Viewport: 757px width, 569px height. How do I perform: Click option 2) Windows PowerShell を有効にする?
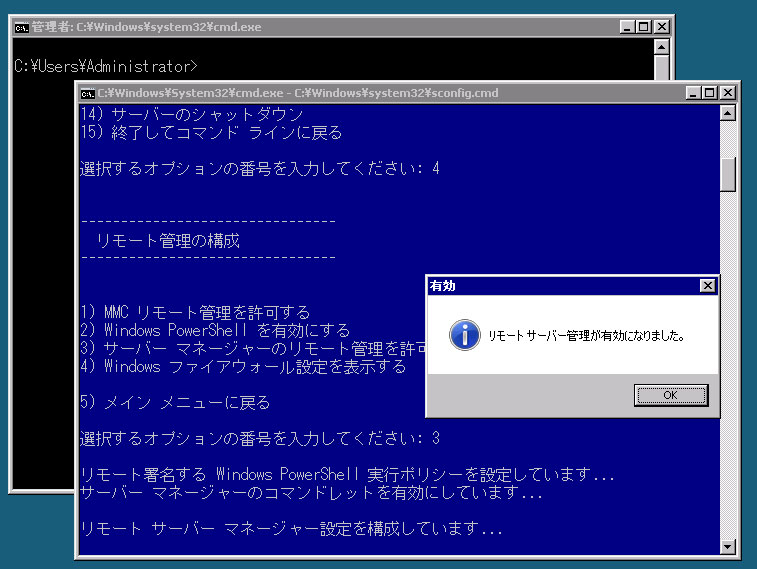pos(215,331)
